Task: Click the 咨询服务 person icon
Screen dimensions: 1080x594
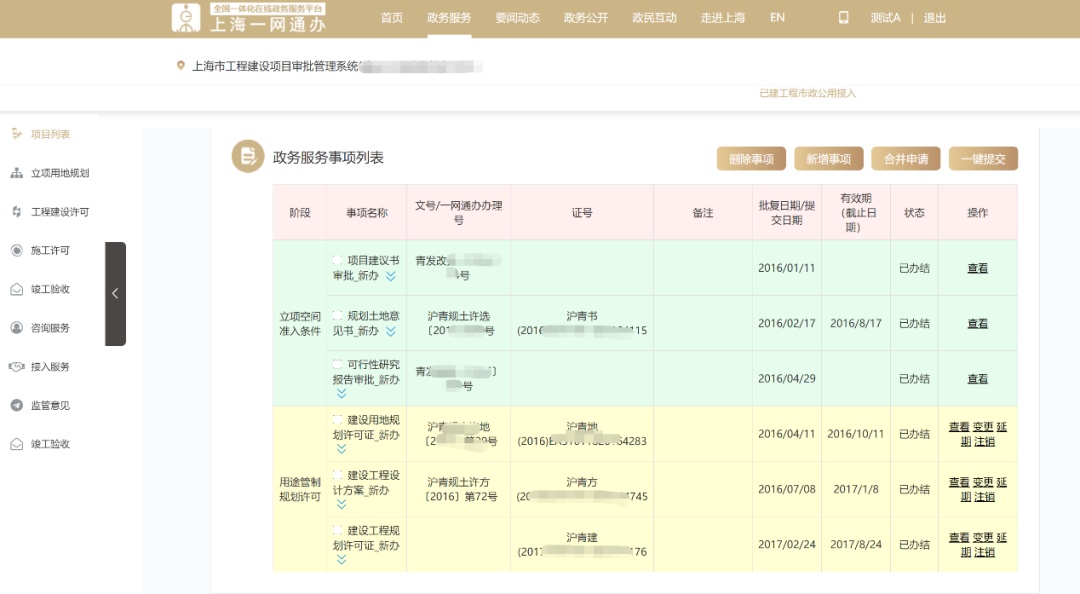Action: [x=16, y=328]
